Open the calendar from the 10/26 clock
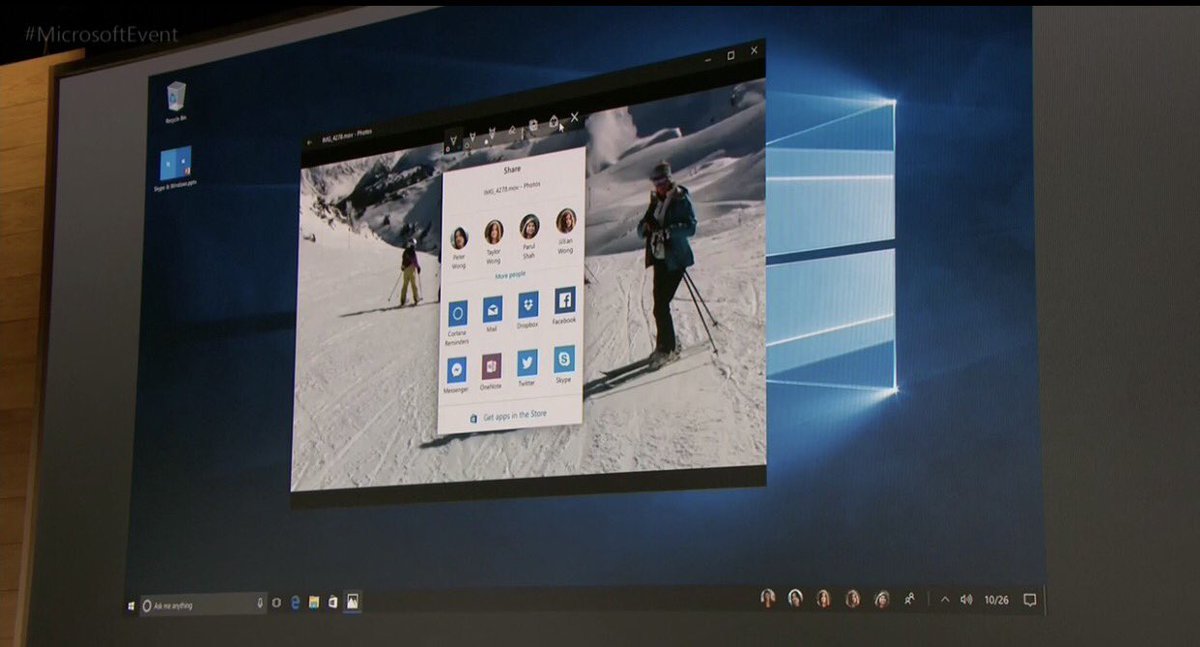This screenshot has height=647, width=1200. [997, 602]
